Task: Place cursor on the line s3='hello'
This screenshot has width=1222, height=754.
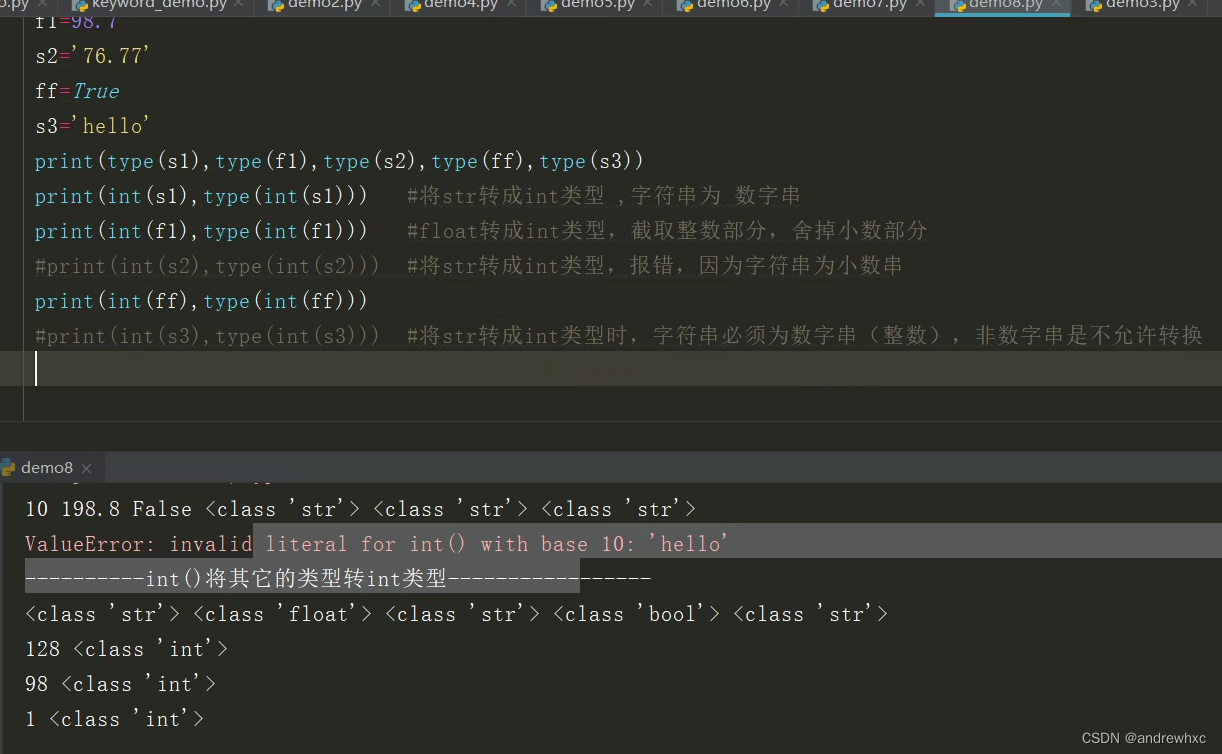Action: [x=92, y=126]
